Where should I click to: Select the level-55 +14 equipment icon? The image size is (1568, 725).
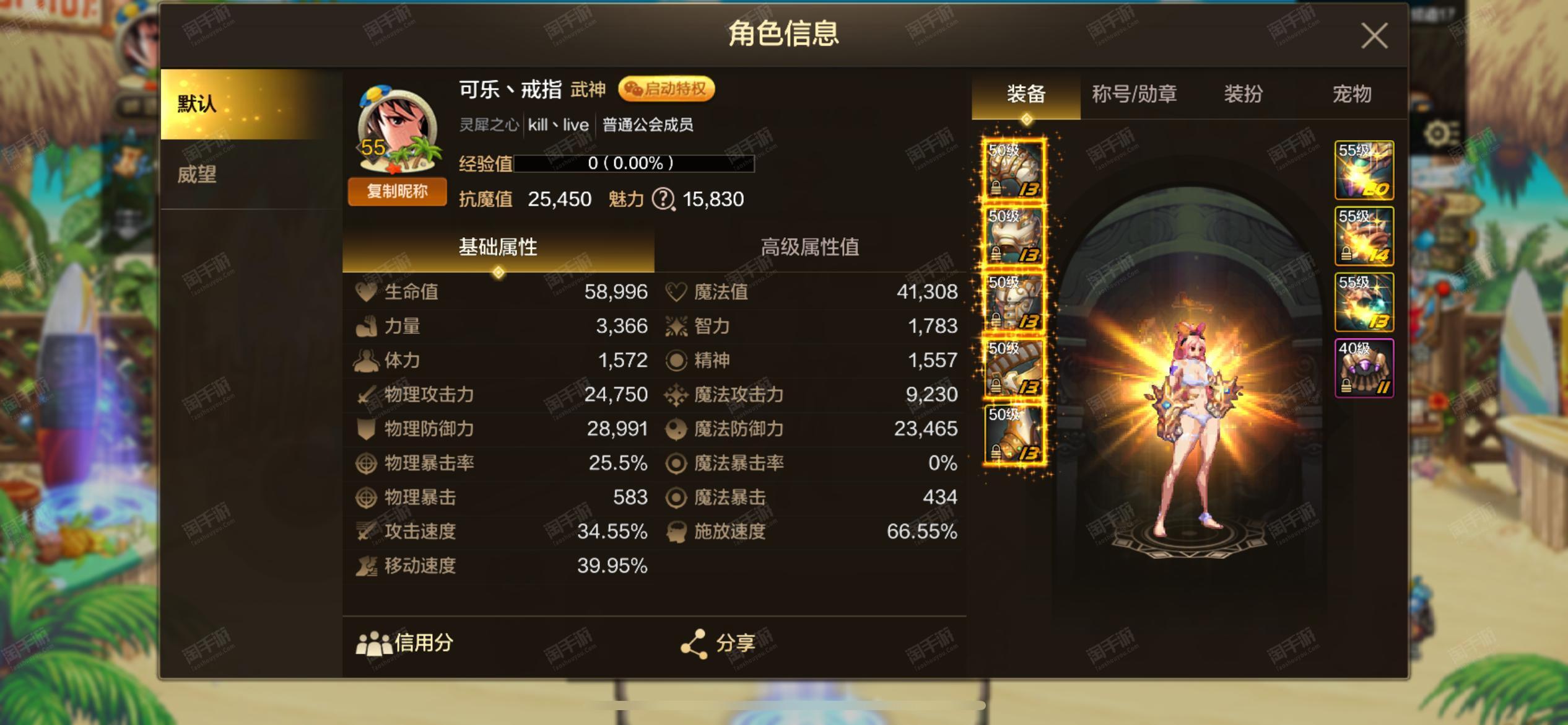point(1364,236)
